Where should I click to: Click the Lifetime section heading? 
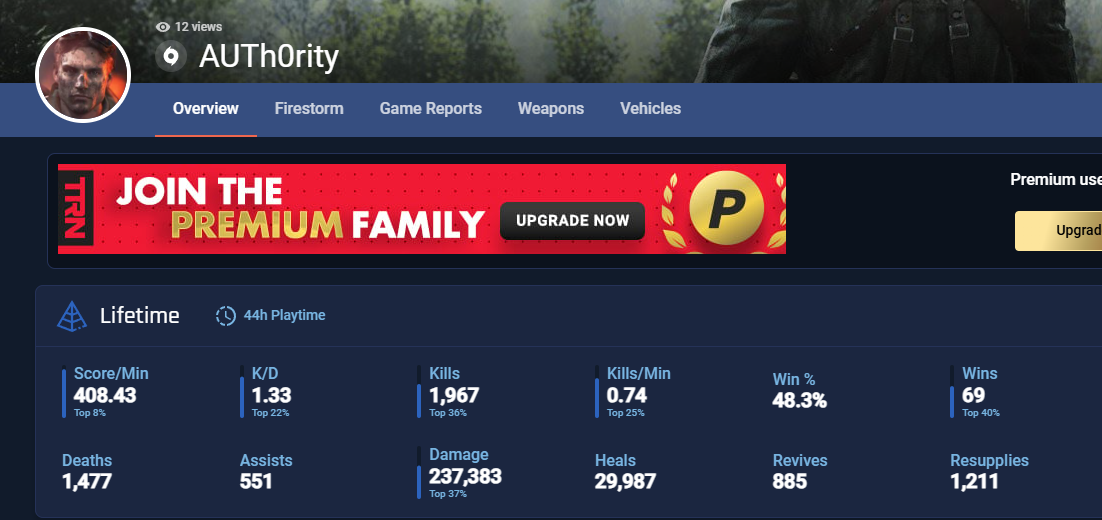(x=140, y=316)
